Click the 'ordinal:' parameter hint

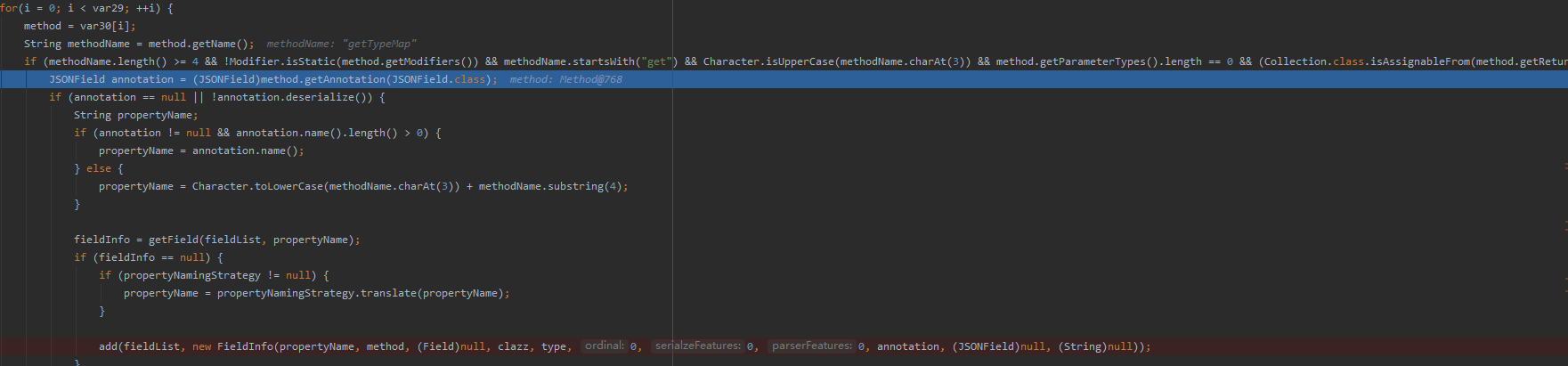[605, 346]
